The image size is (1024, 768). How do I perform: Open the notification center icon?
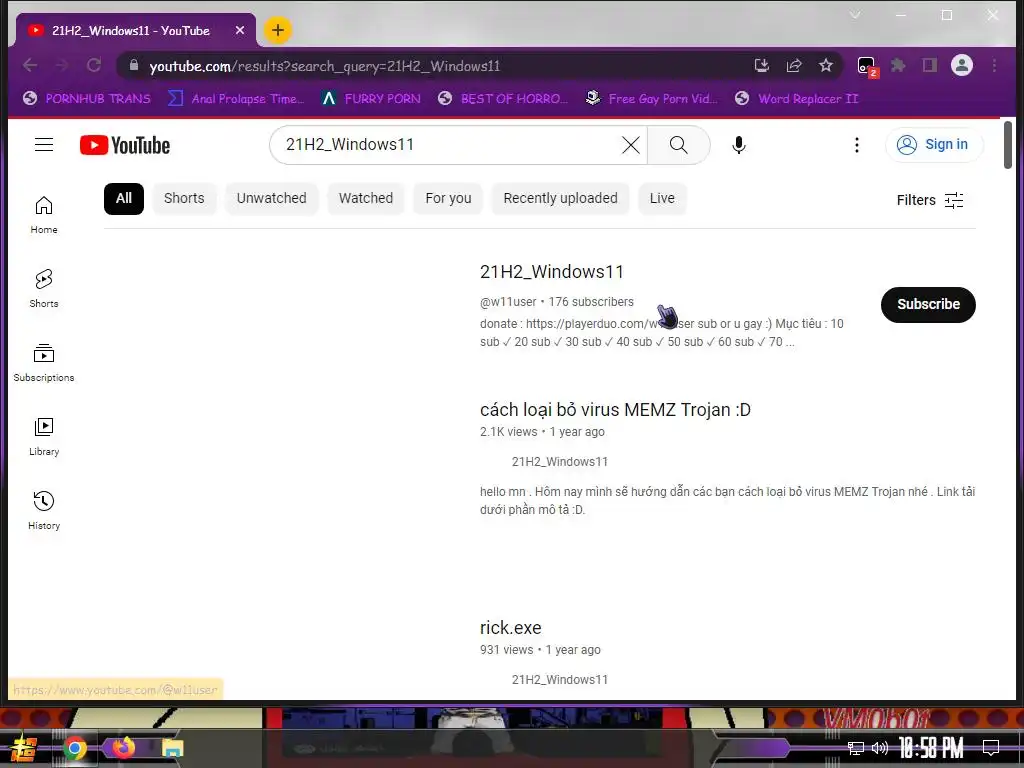coord(991,748)
